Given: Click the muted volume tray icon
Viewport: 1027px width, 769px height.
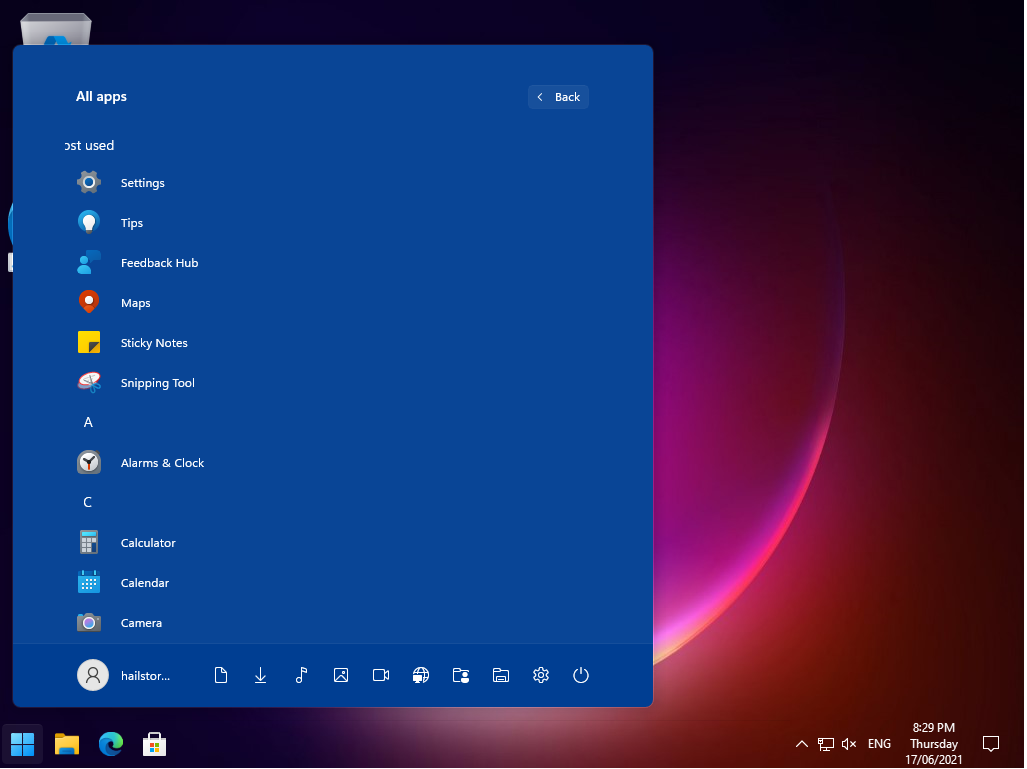Looking at the screenshot, I should 849,744.
